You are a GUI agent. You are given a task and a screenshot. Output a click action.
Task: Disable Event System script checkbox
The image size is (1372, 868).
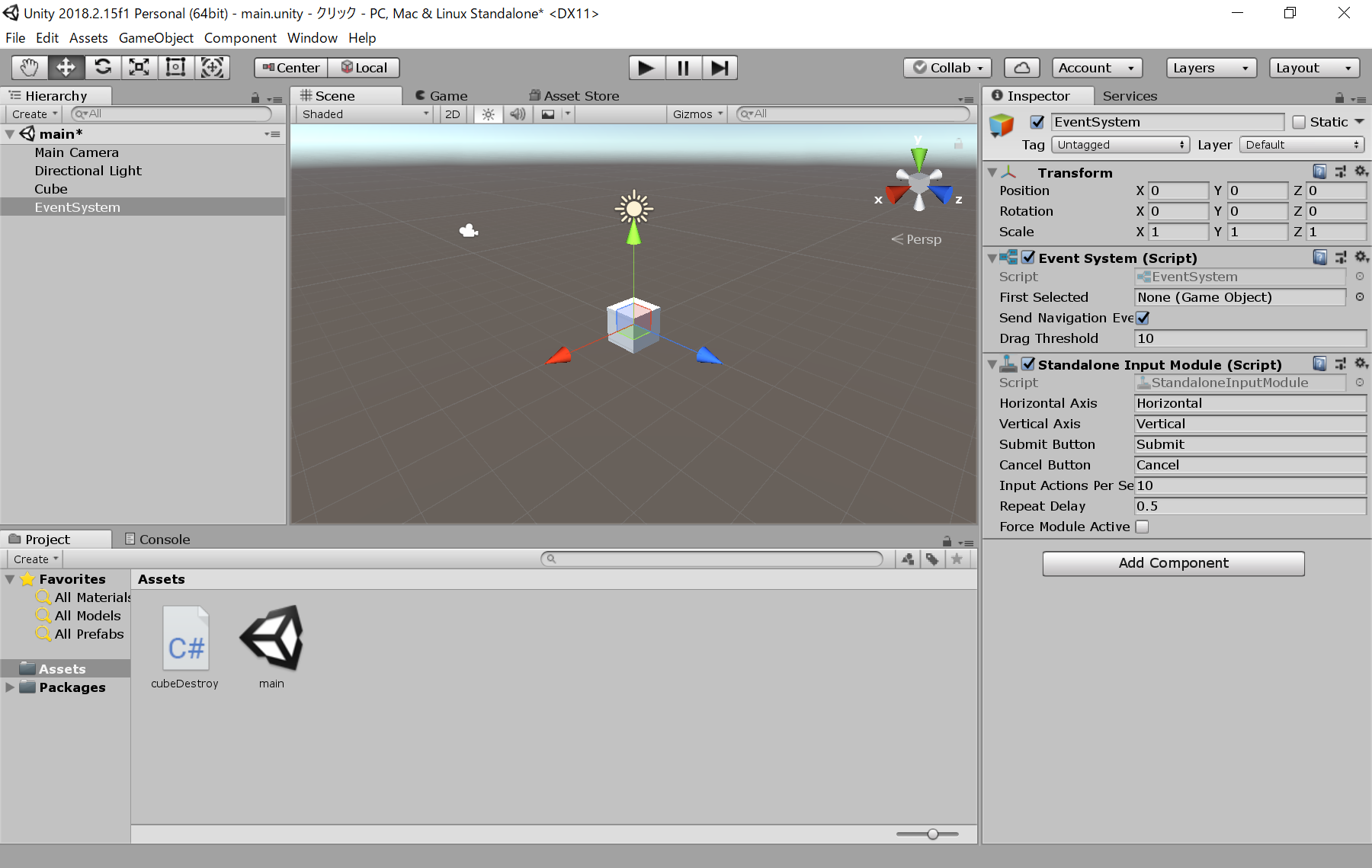1028,258
